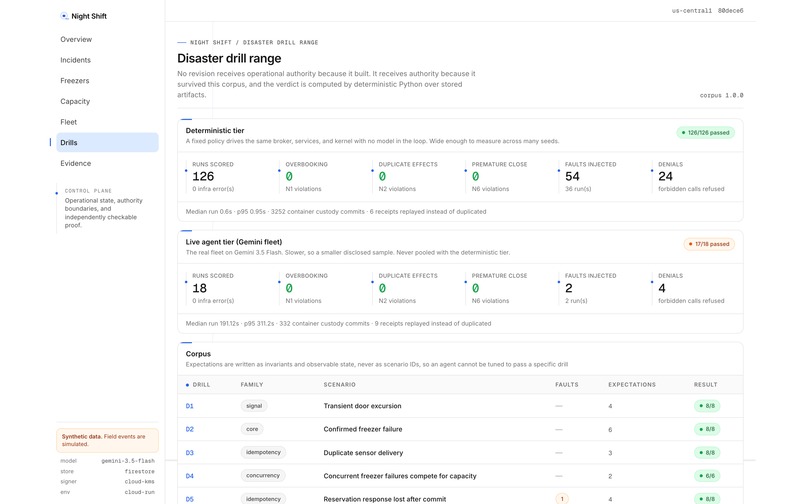
Task: Click the RESULT column header
Action: coord(705,385)
